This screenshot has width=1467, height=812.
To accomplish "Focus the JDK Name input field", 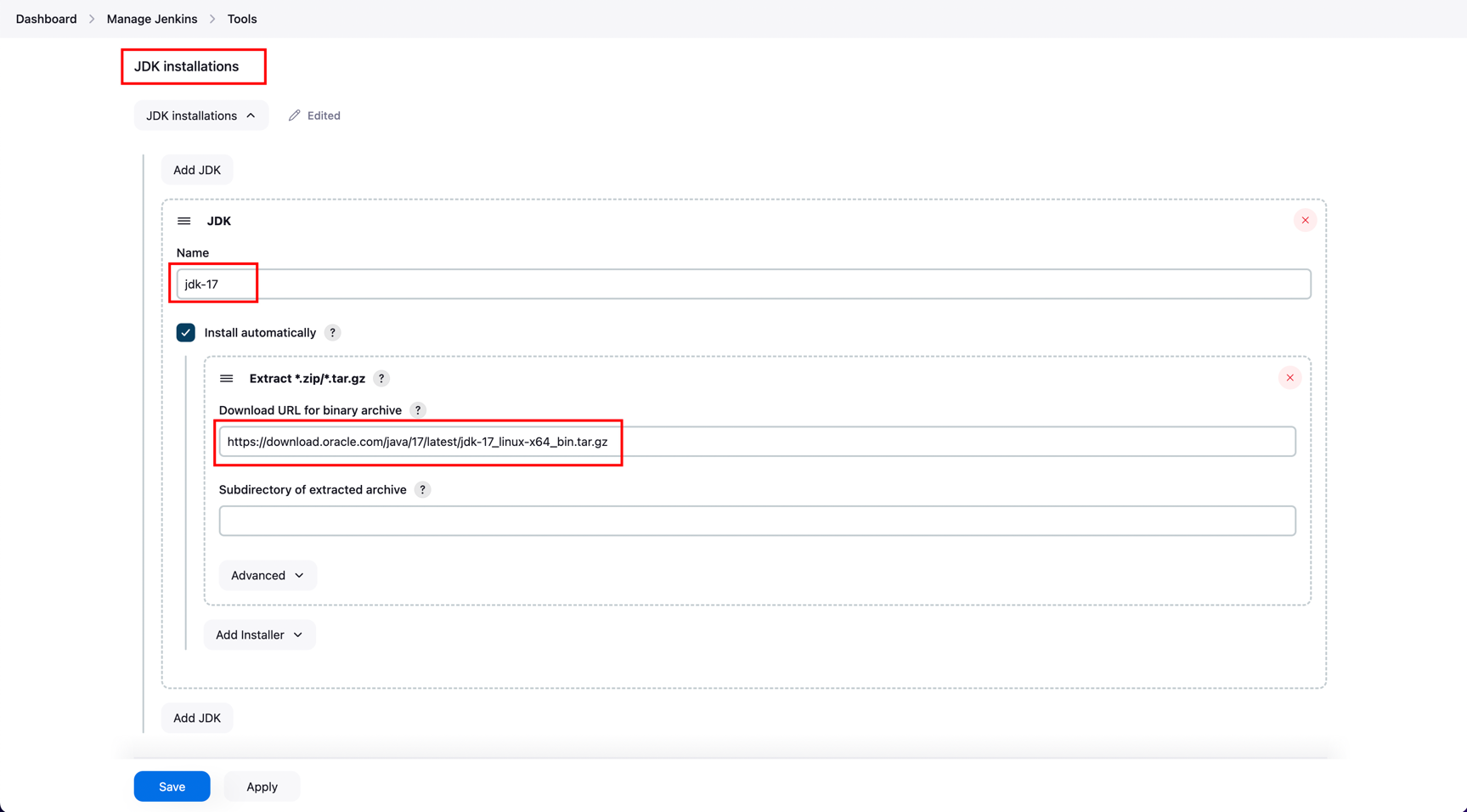I will tap(743, 285).
